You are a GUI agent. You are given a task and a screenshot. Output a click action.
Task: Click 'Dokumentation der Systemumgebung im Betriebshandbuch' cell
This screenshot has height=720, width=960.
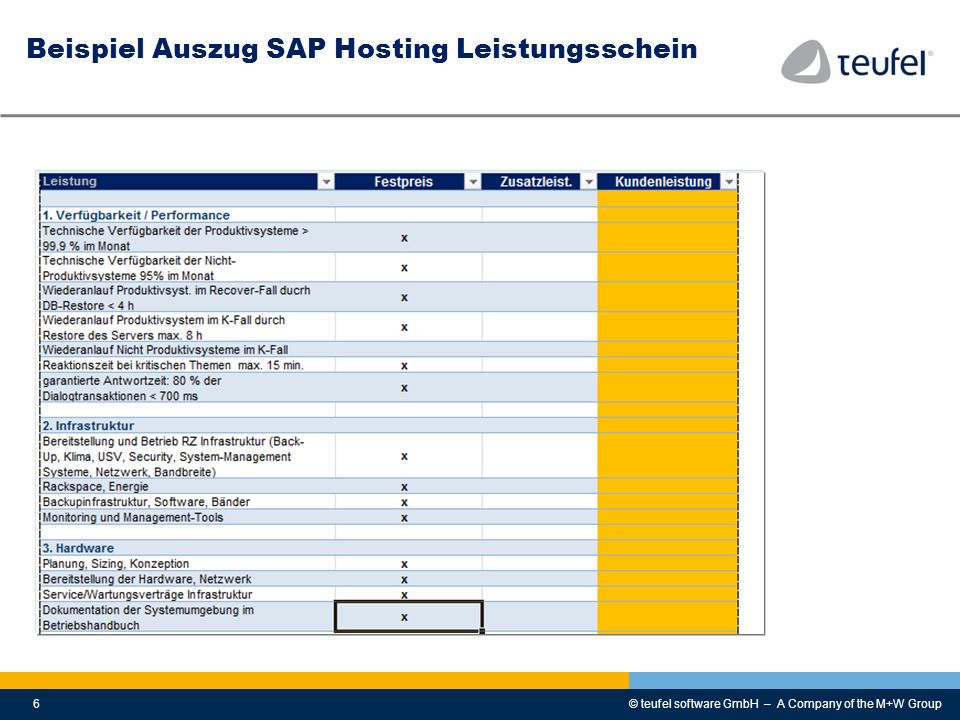187,617
